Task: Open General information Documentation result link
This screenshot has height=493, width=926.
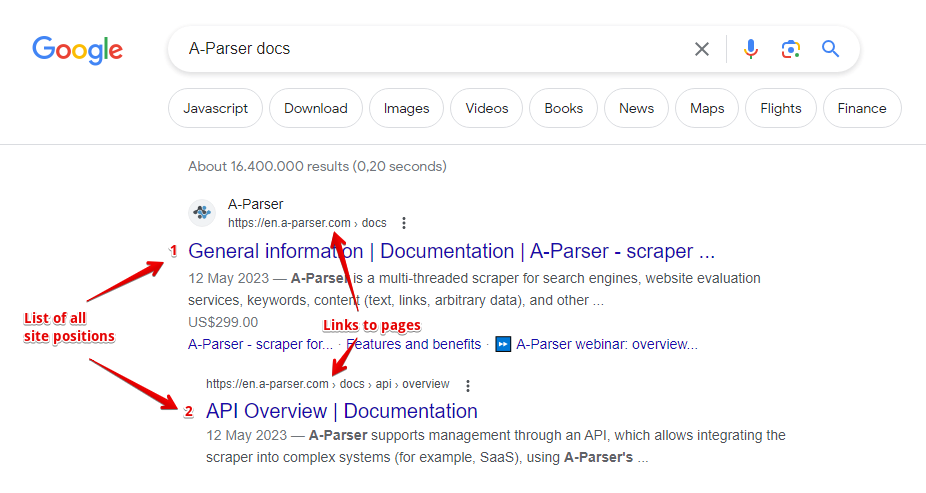Action: pos(451,251)
